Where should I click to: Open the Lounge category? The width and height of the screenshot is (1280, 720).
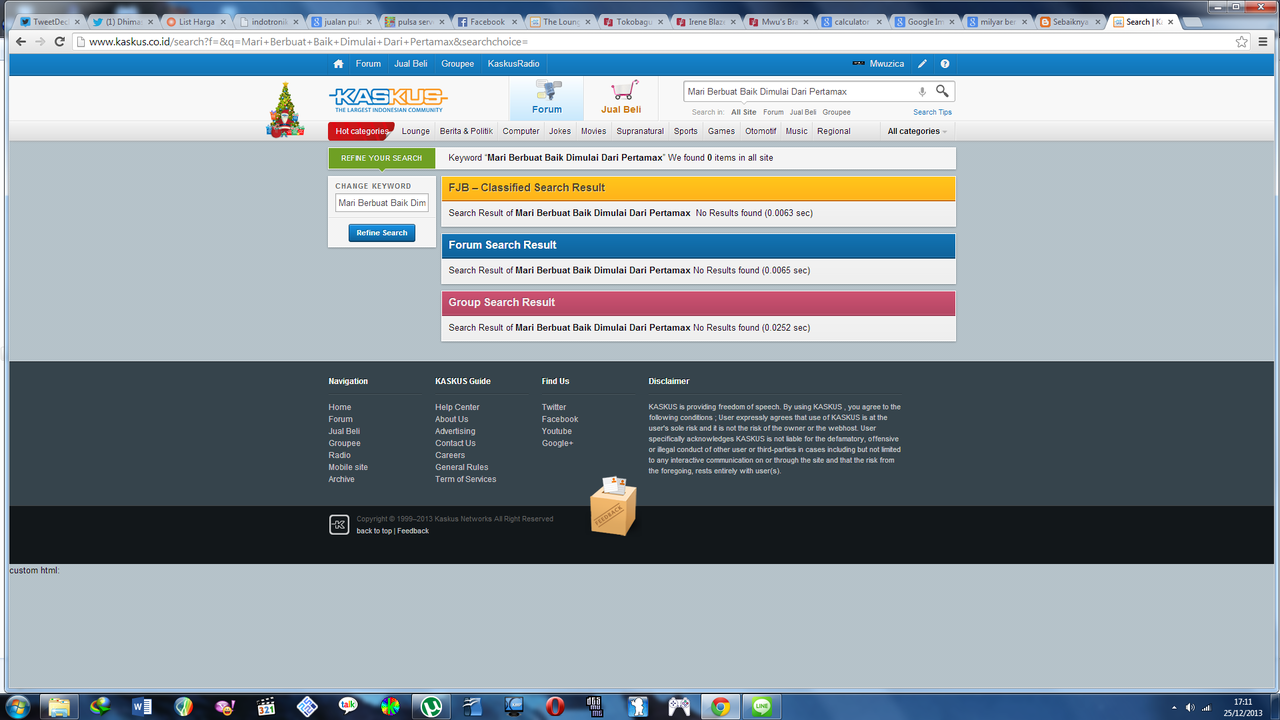(416, 131)
